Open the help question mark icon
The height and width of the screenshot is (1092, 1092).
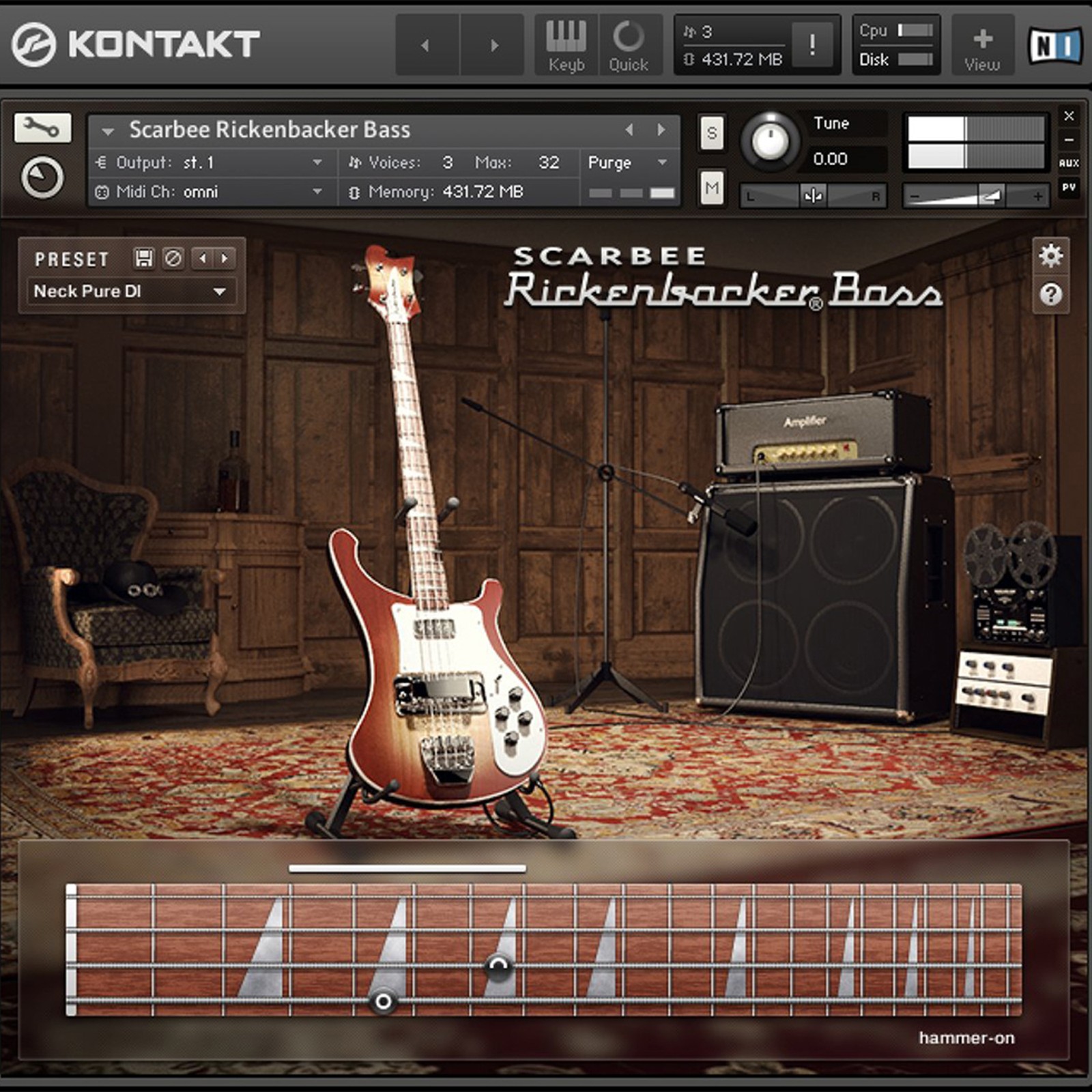point(1052,295)
